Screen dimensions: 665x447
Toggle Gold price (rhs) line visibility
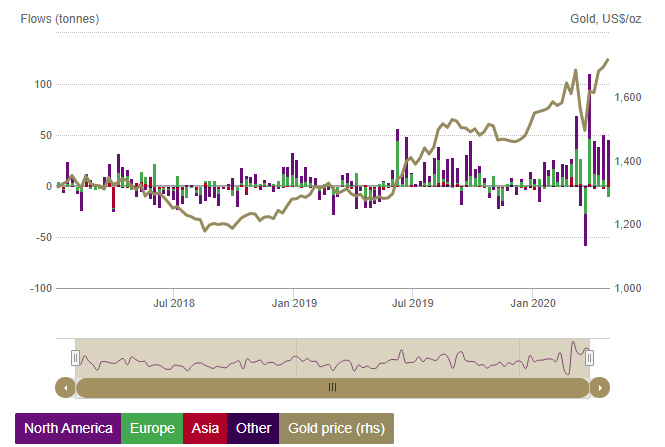[x=336, y=428]
